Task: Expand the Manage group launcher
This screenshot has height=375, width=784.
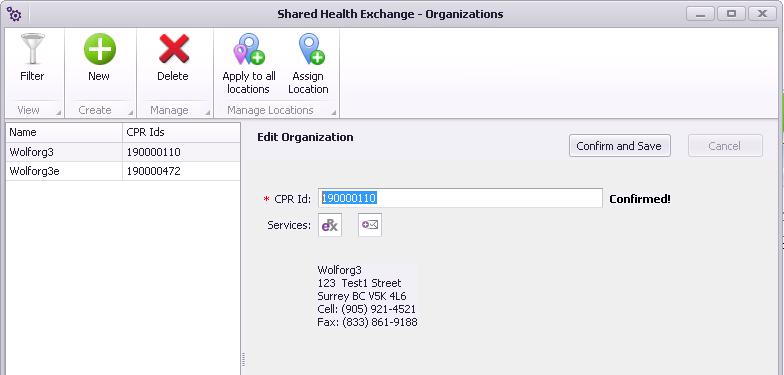Action: [208, 113]
